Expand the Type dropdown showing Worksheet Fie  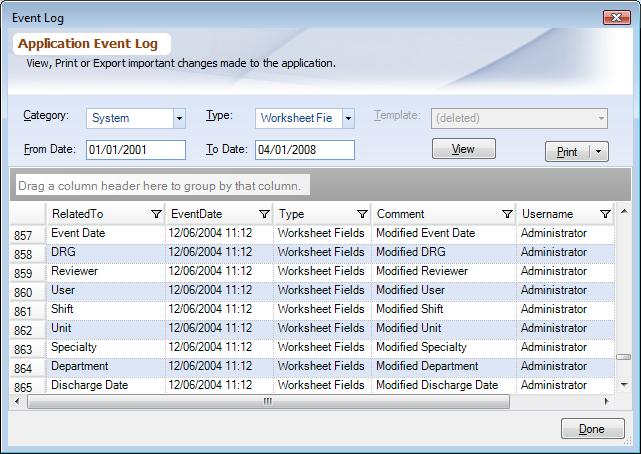point(348,119)
